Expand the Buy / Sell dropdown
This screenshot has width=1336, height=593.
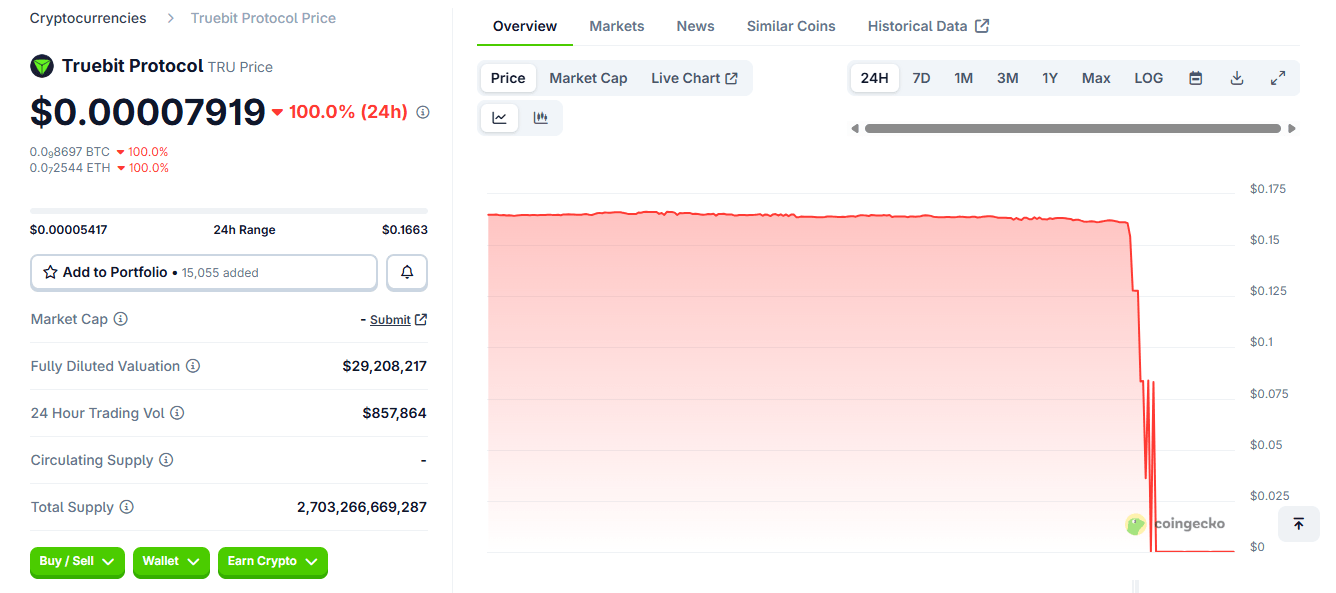(77, 562)
